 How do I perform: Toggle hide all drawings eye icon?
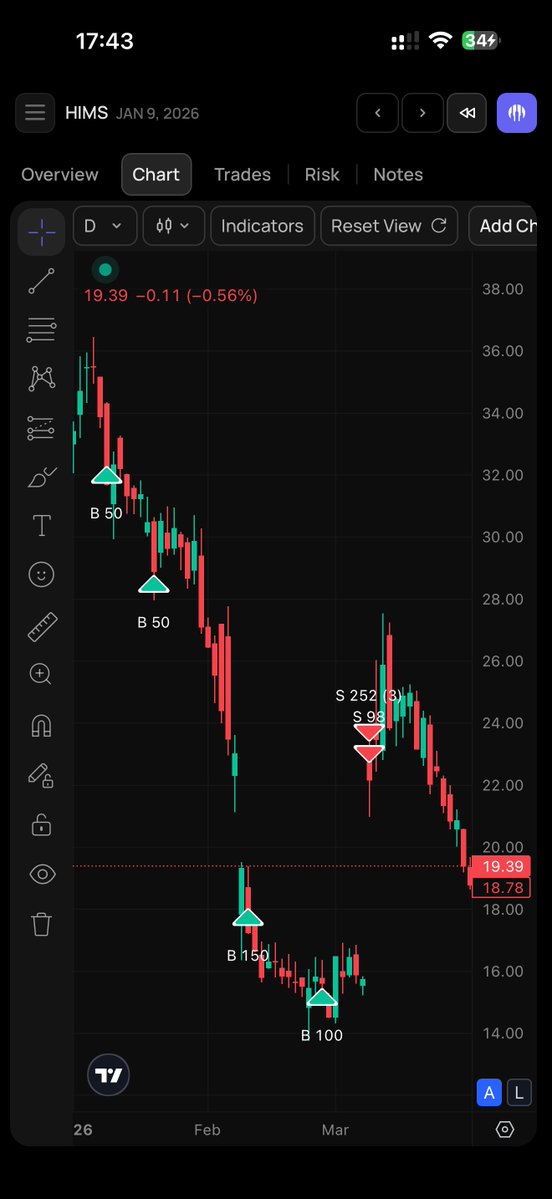[41, 874]
